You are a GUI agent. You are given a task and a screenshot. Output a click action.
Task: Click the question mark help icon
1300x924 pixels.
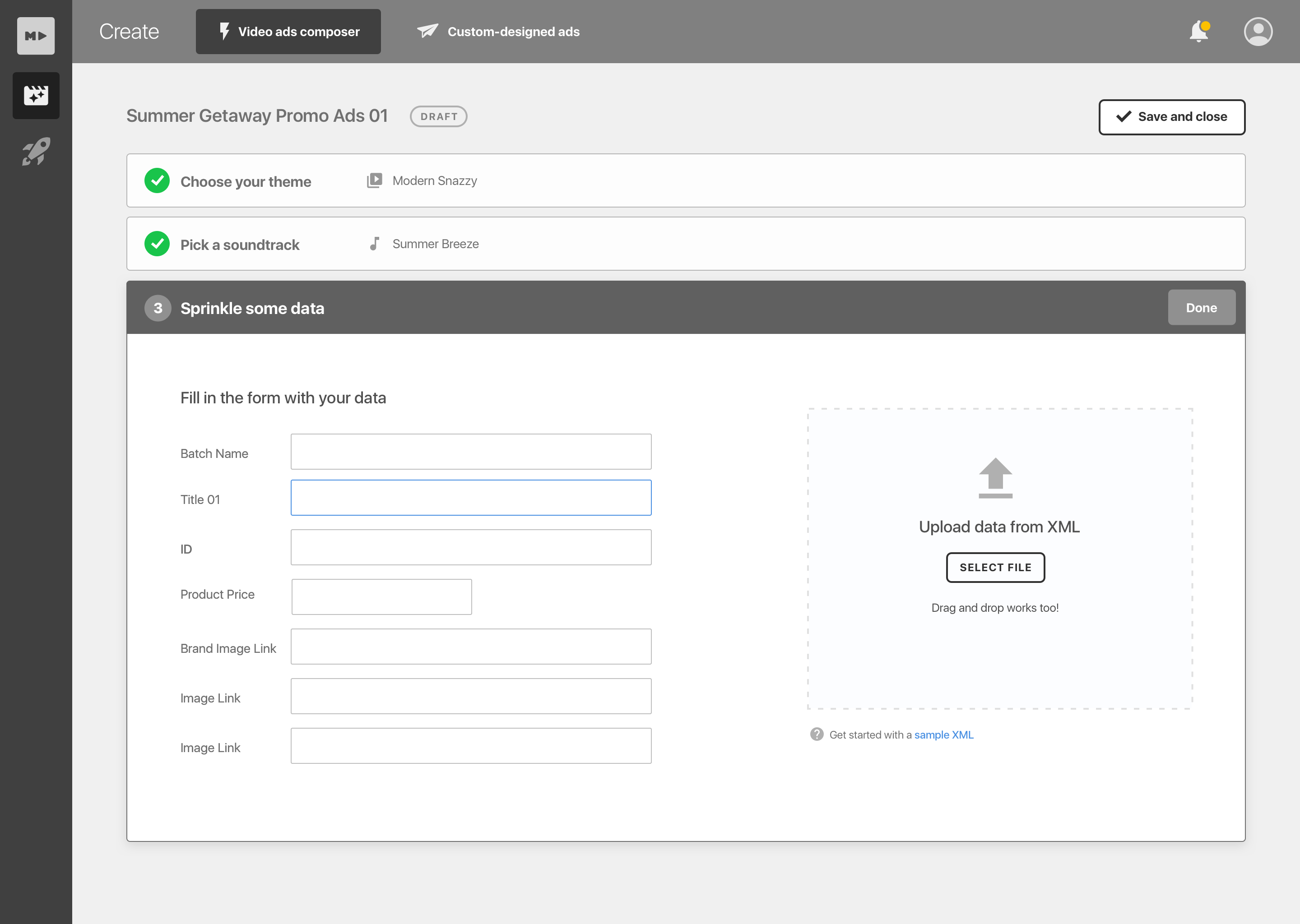point(816,734)
